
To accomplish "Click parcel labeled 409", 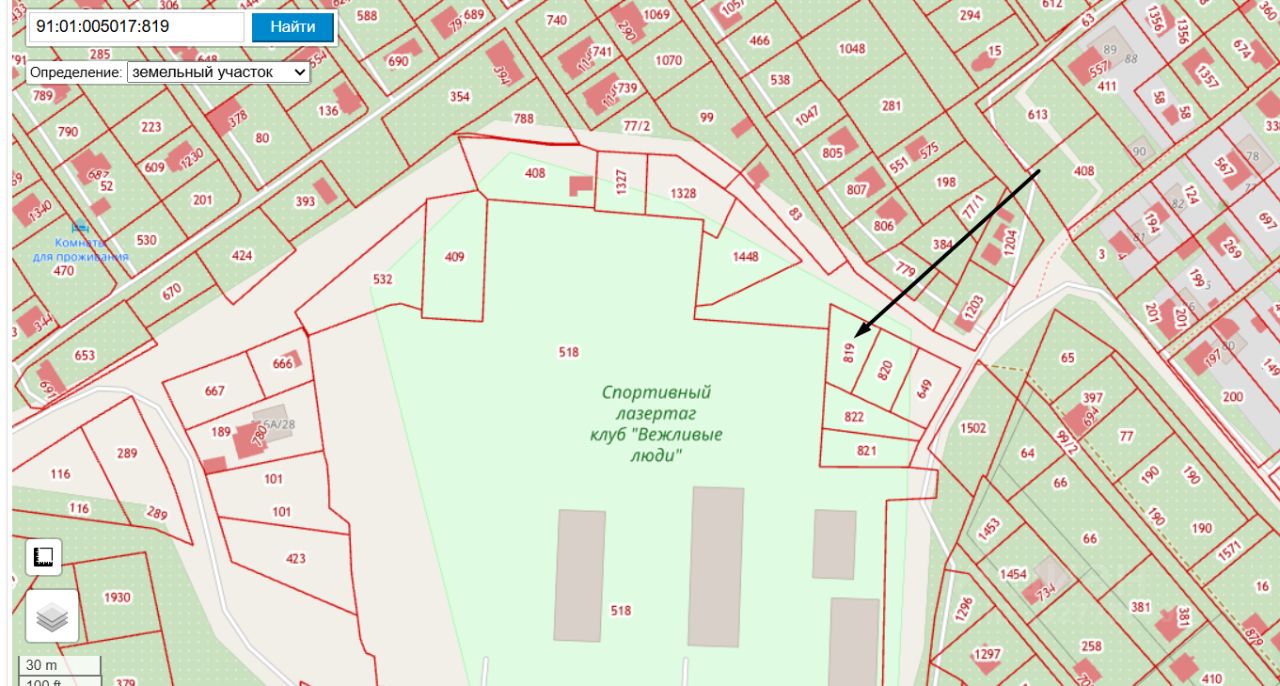I will tap(455, 257).
